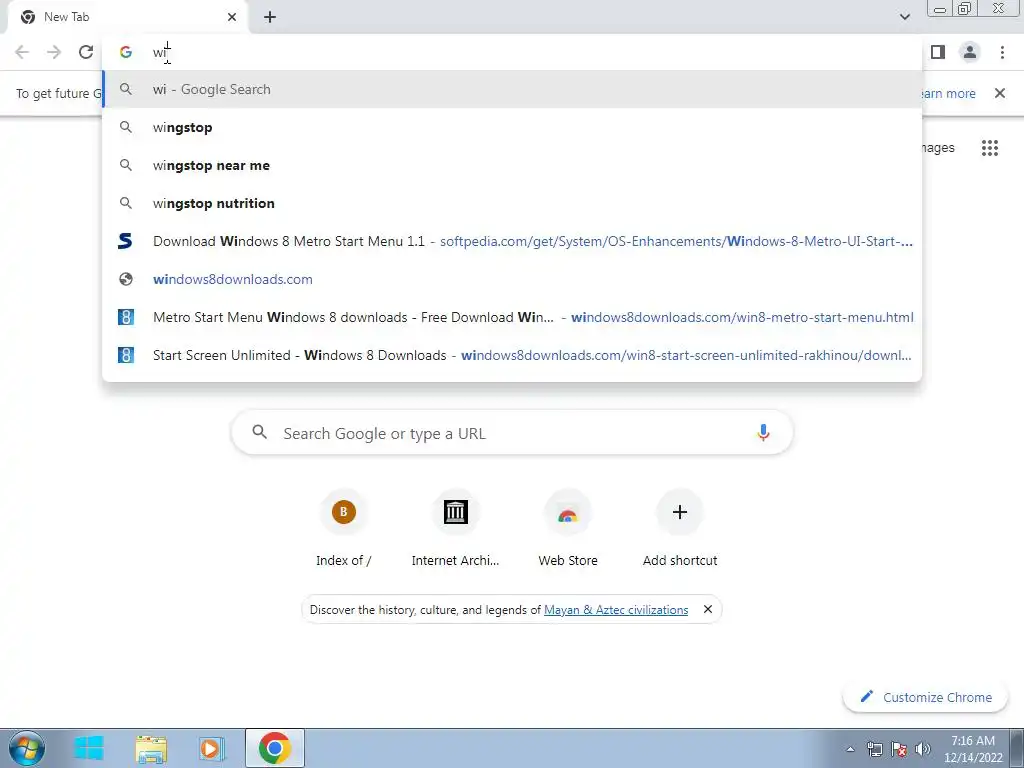Click Show desktop strip beside the clock
Viewport: 1024px width, 768px height.
1017,748
